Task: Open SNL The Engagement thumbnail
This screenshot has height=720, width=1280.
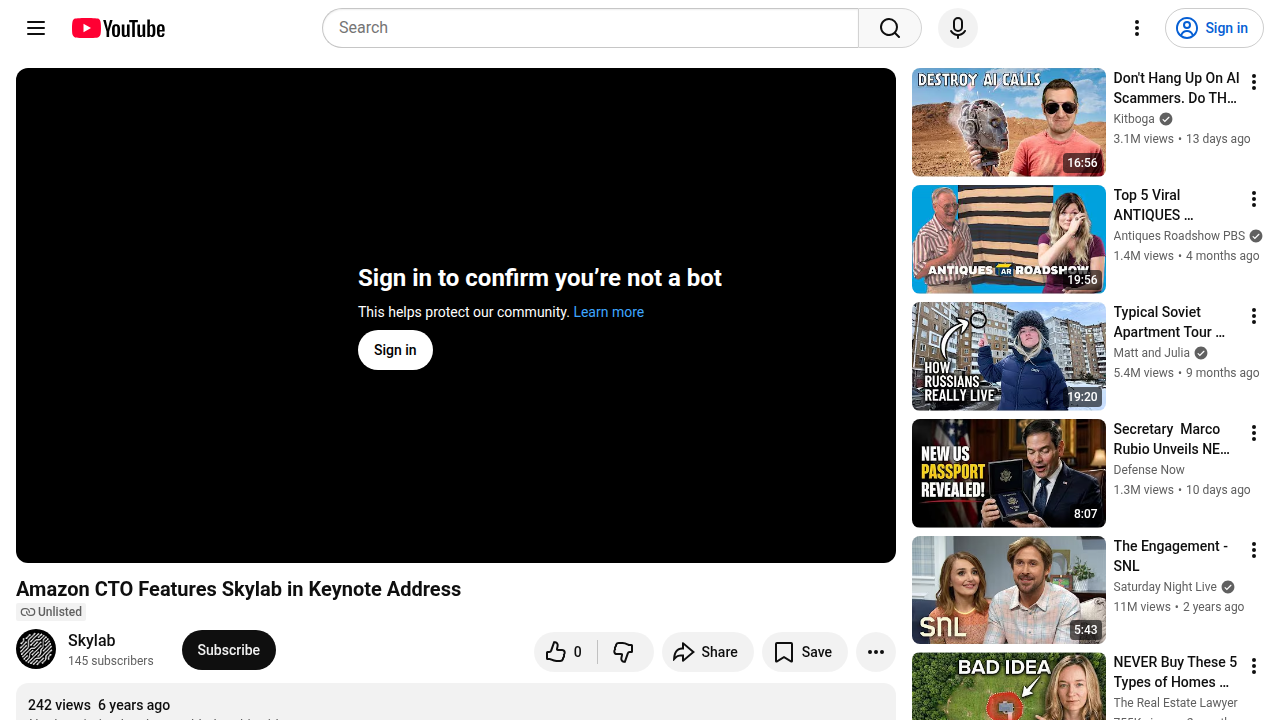Action: [1009, 590]
